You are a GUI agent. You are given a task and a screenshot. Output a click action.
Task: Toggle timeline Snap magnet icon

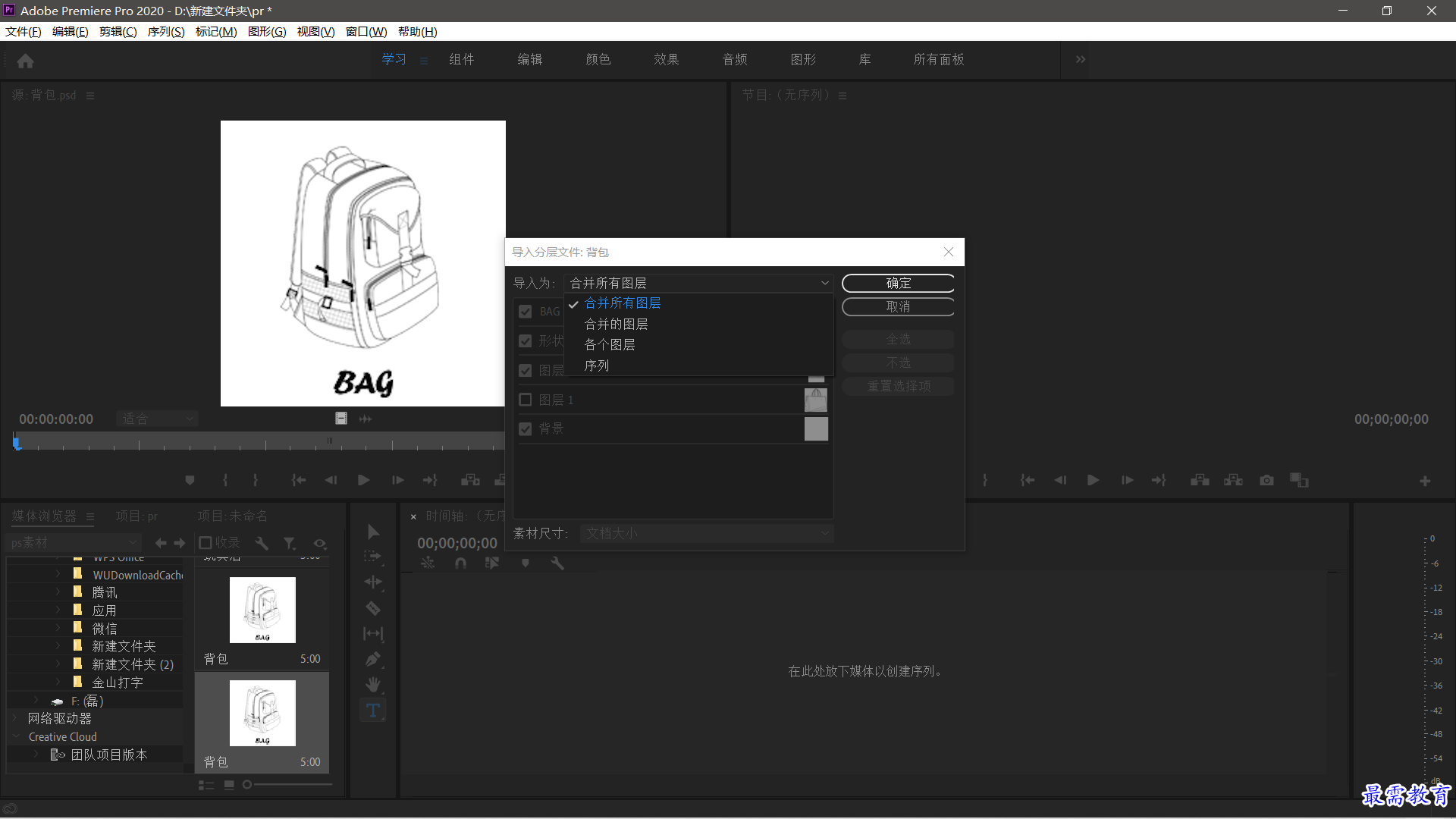[x=460, y=563]
